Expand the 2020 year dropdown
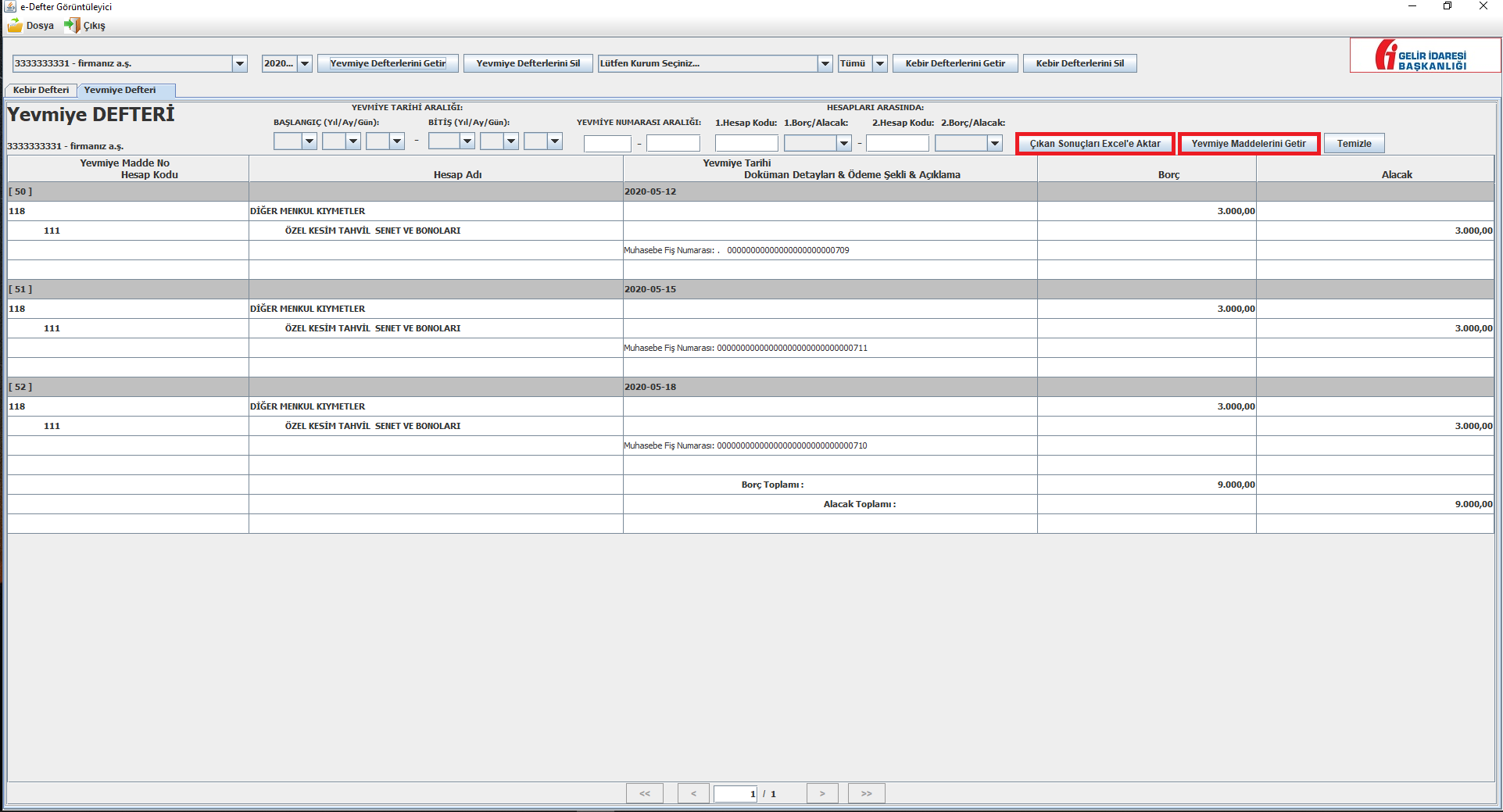 305,64
